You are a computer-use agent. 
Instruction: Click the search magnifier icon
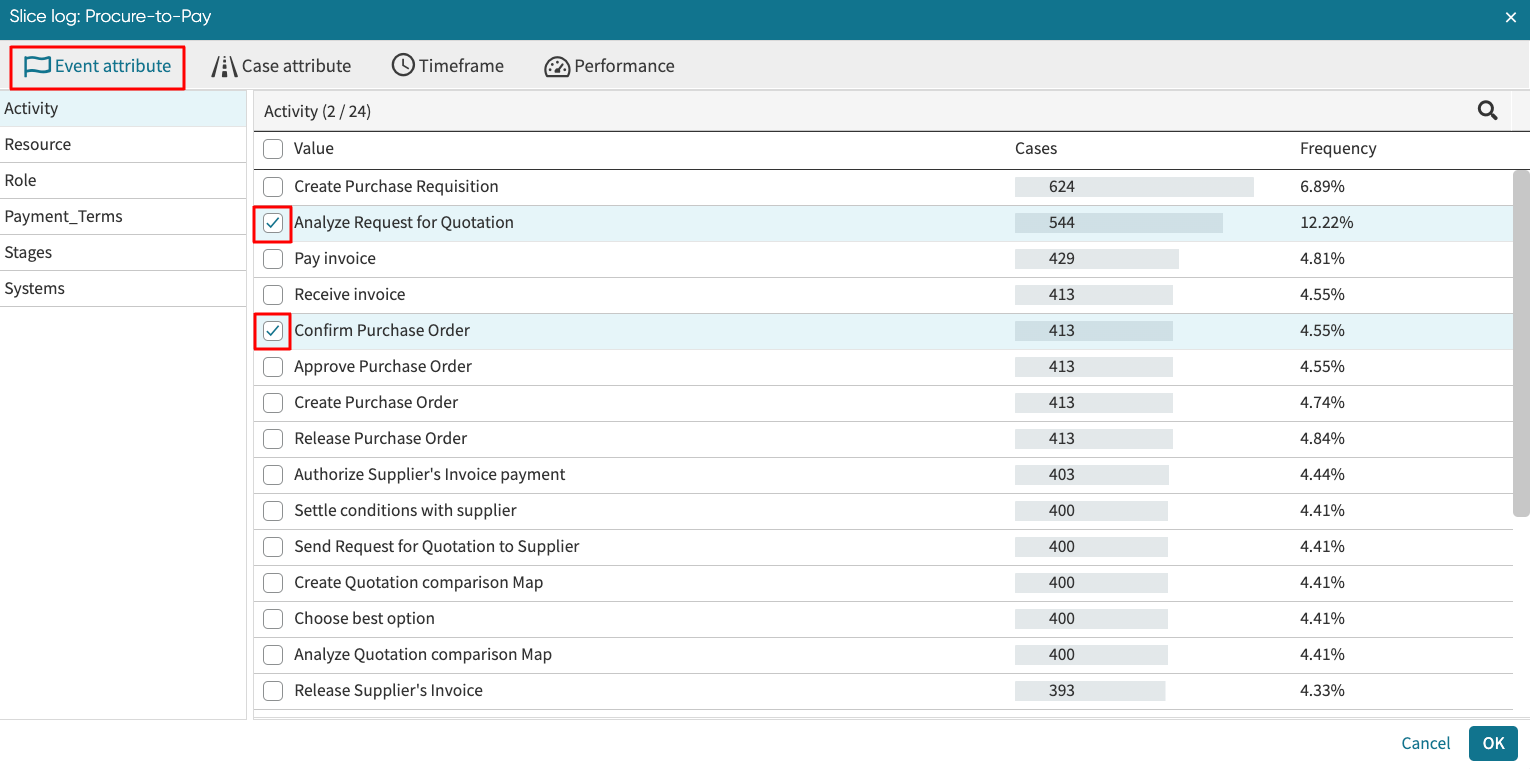[x=1487, y=111]
